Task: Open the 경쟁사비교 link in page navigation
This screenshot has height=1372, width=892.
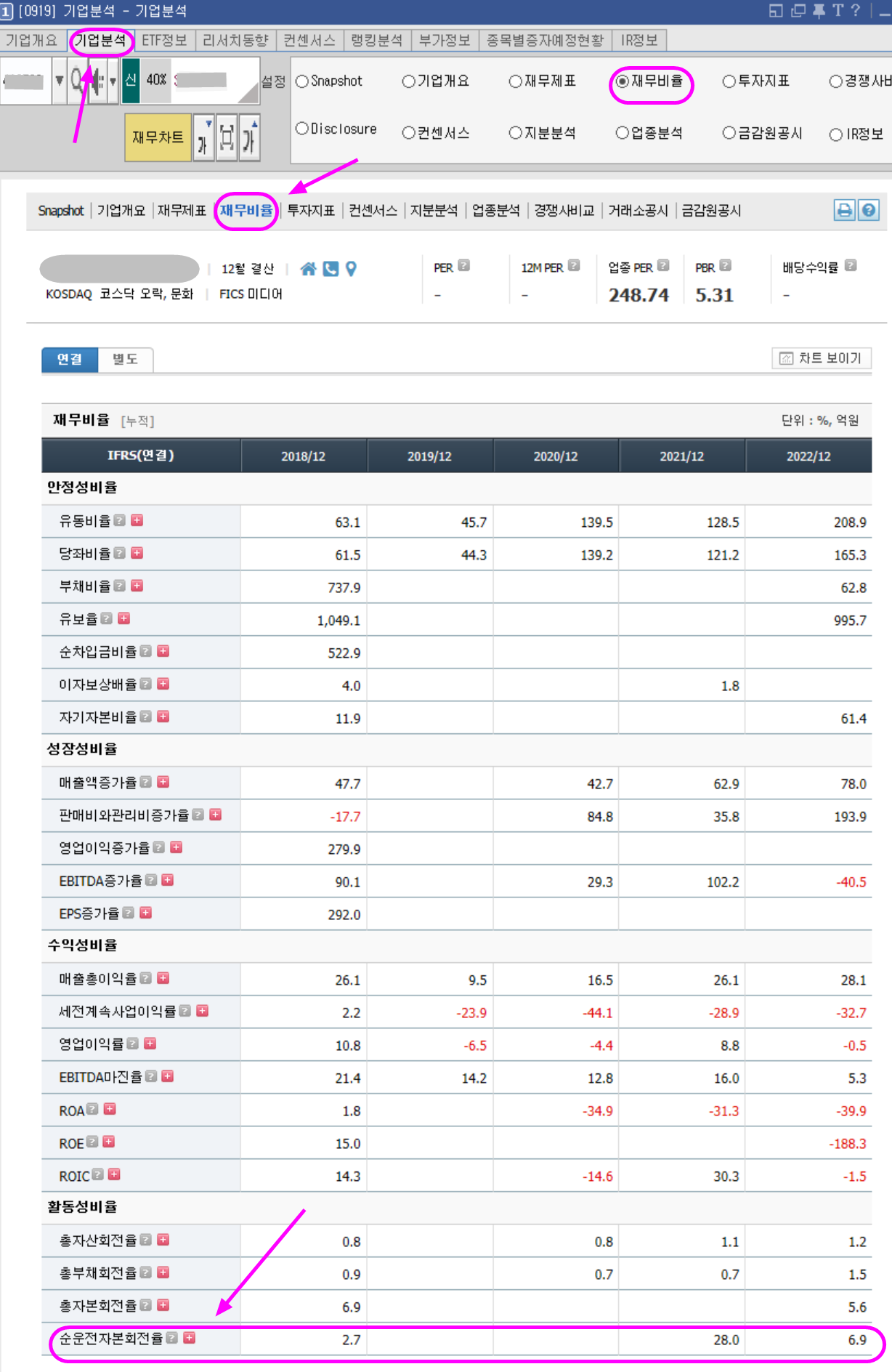Action: [564, 211]
